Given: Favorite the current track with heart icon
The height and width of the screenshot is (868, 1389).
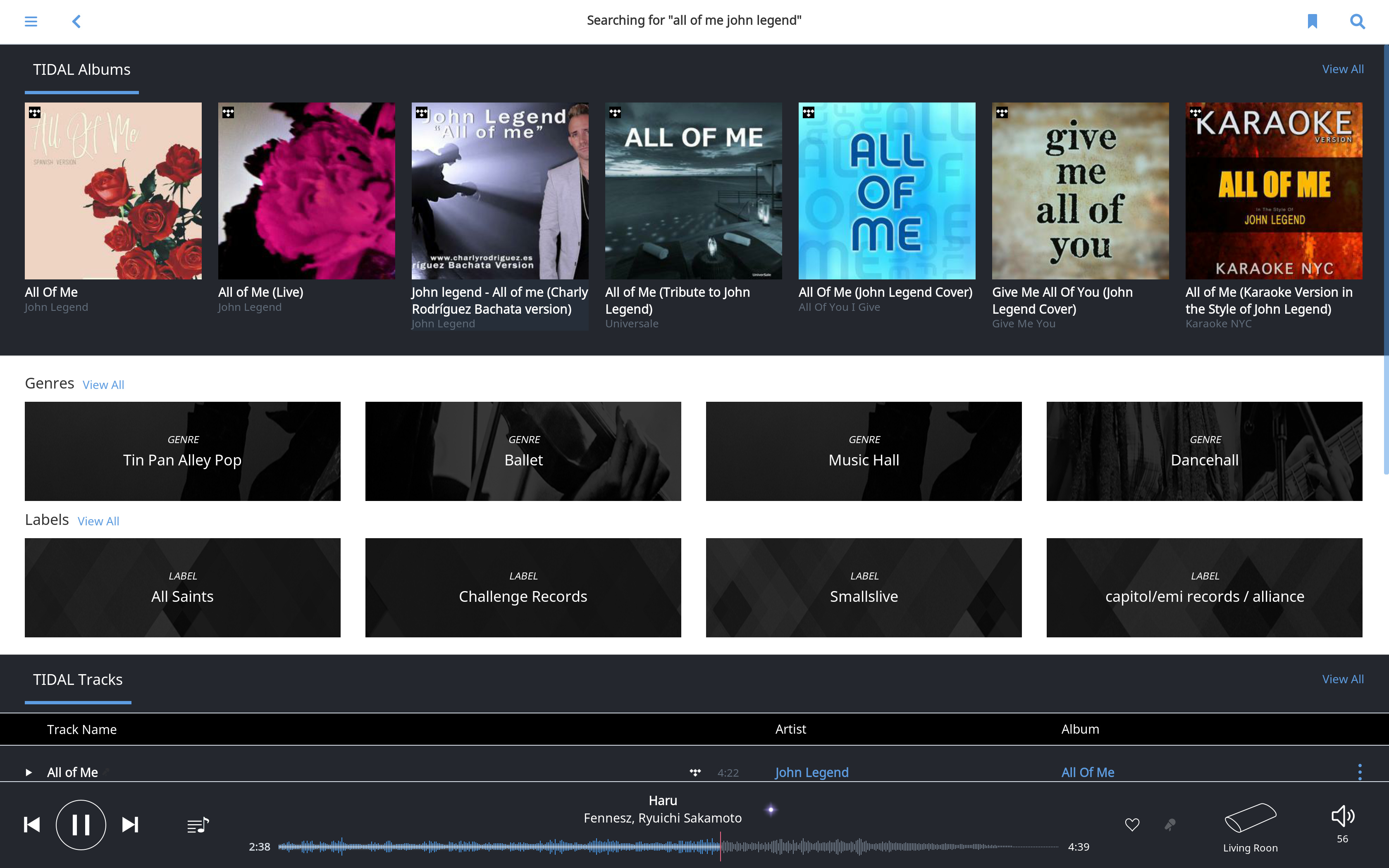Looking at the screenshot, I should coord(1132,825).
